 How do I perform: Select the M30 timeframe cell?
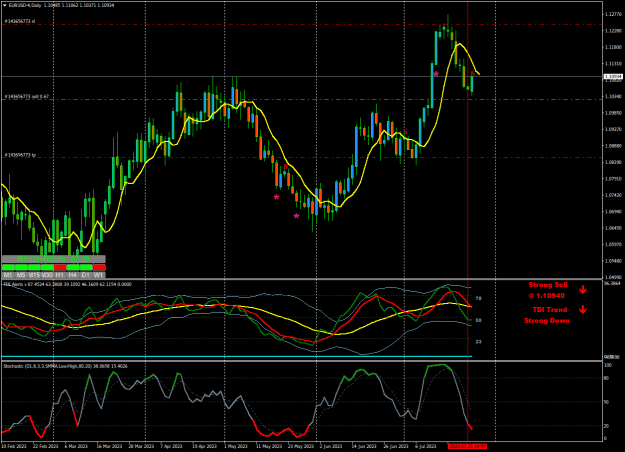pyautogui.click(x=47, y=275)
